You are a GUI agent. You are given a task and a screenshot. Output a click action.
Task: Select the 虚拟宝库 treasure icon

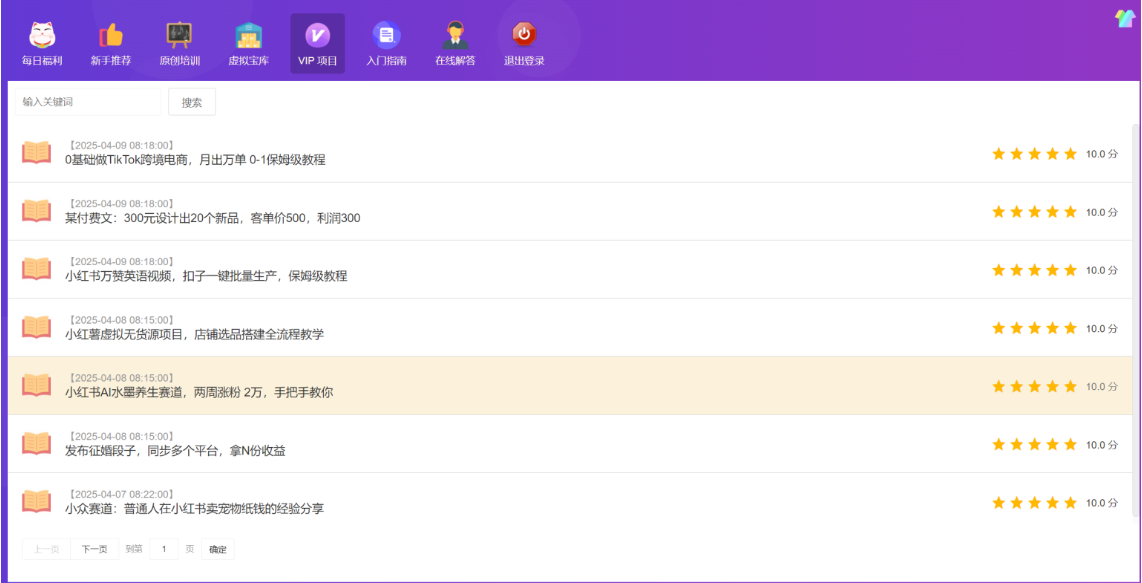248,36
